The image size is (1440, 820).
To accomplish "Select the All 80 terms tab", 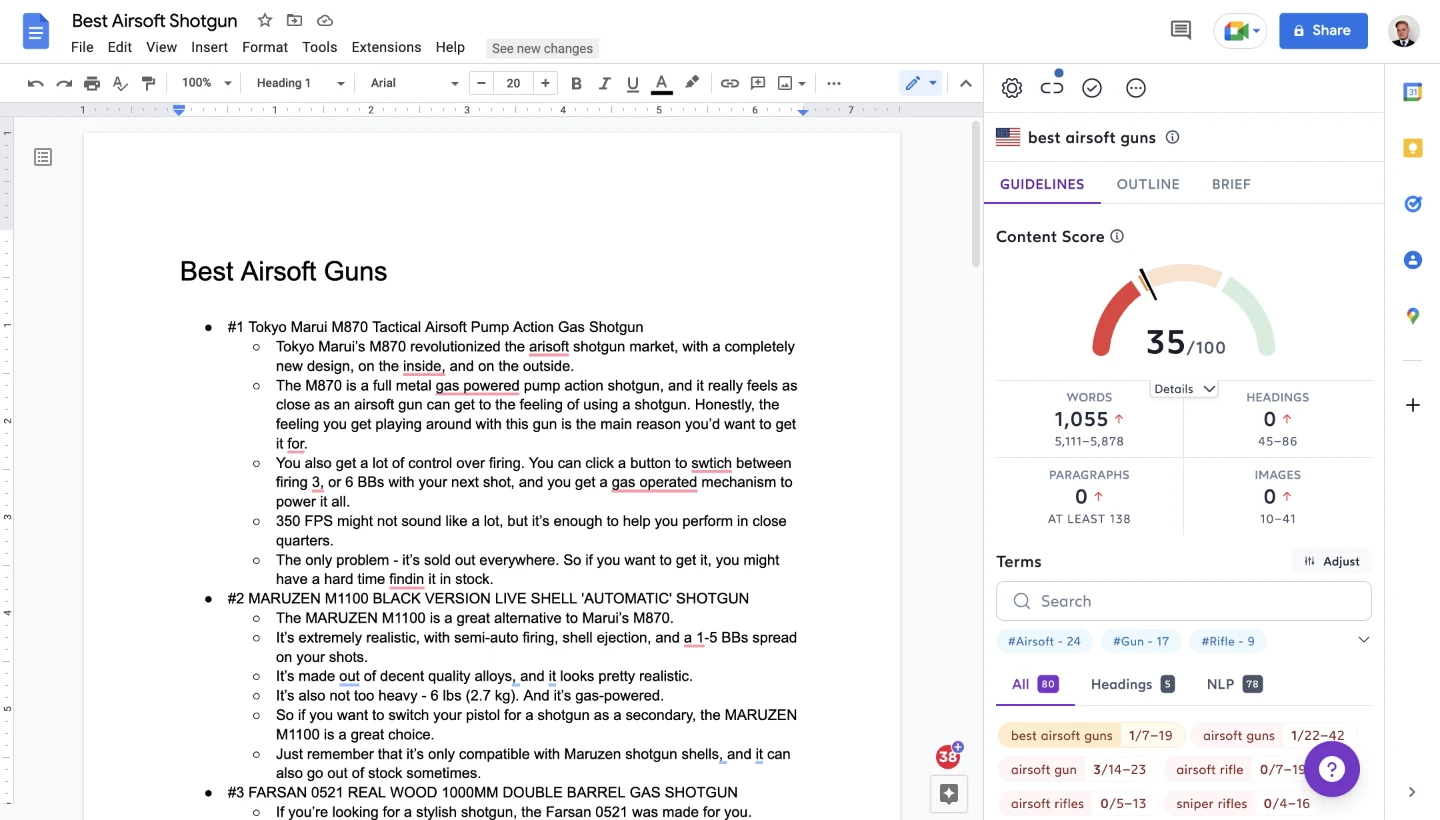I will click(1035, 684).
